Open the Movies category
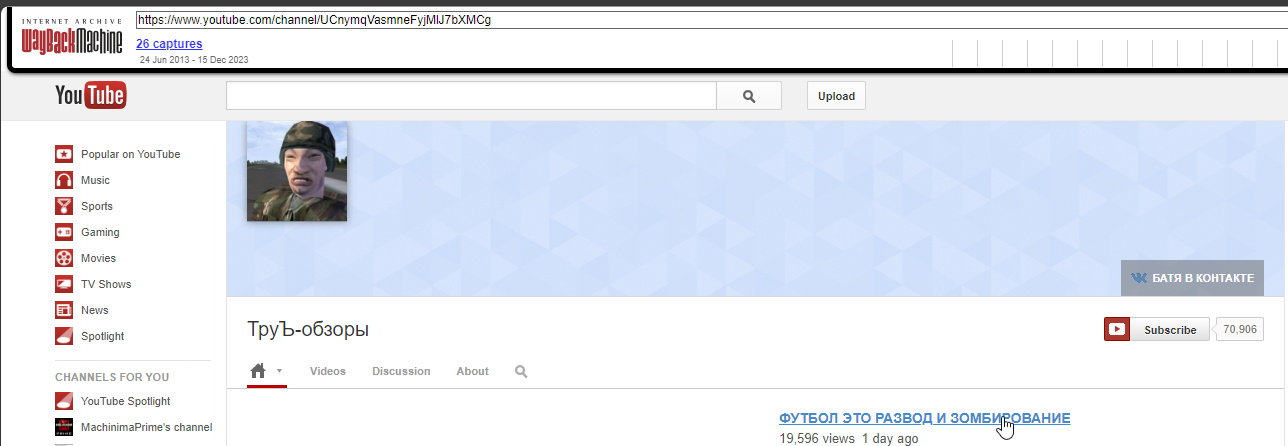The height and width of the screenshot is (446, 1288). [x=99, y=258]
